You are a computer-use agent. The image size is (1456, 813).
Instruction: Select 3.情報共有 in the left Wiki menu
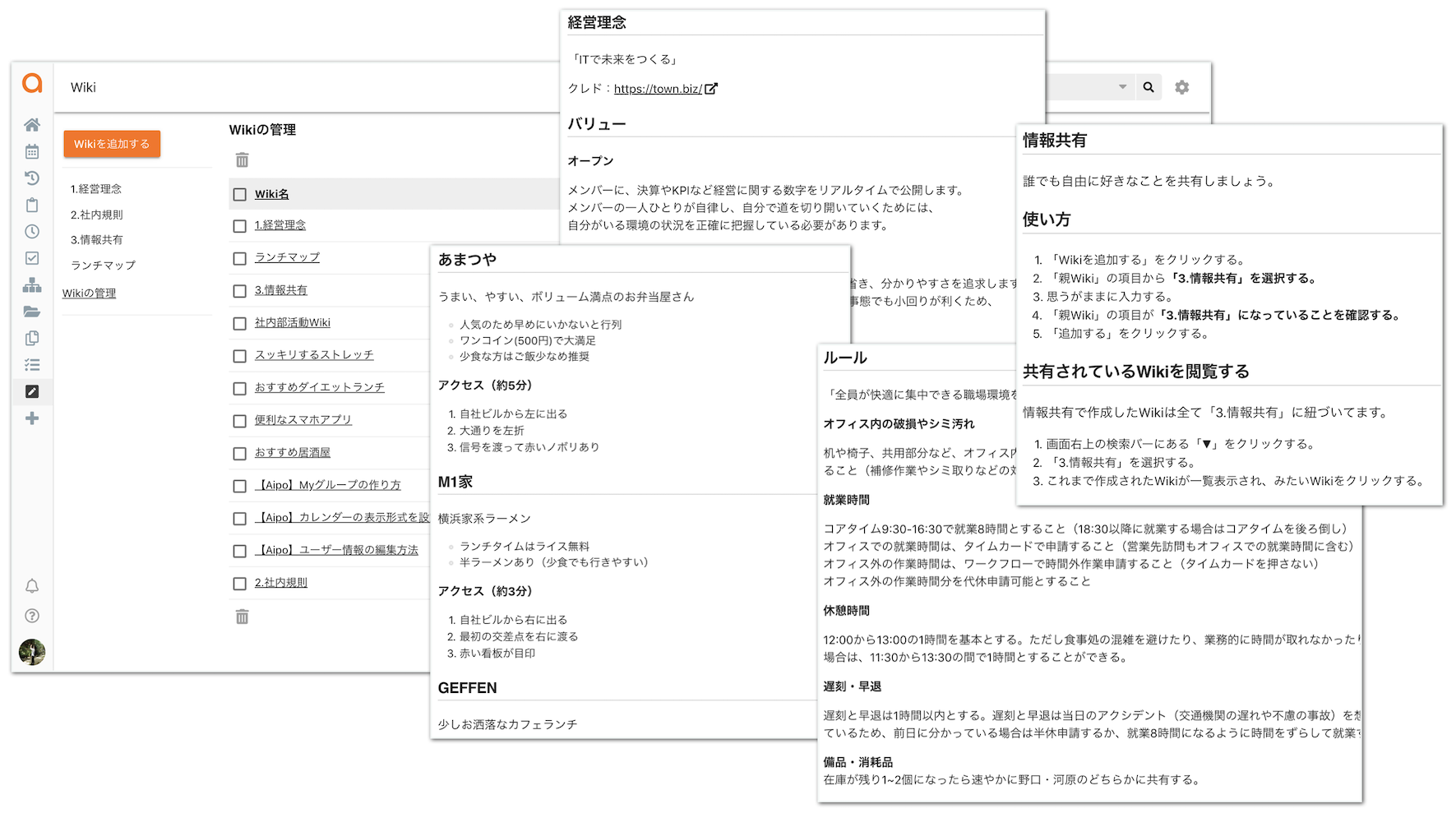(x=97, y=240)
